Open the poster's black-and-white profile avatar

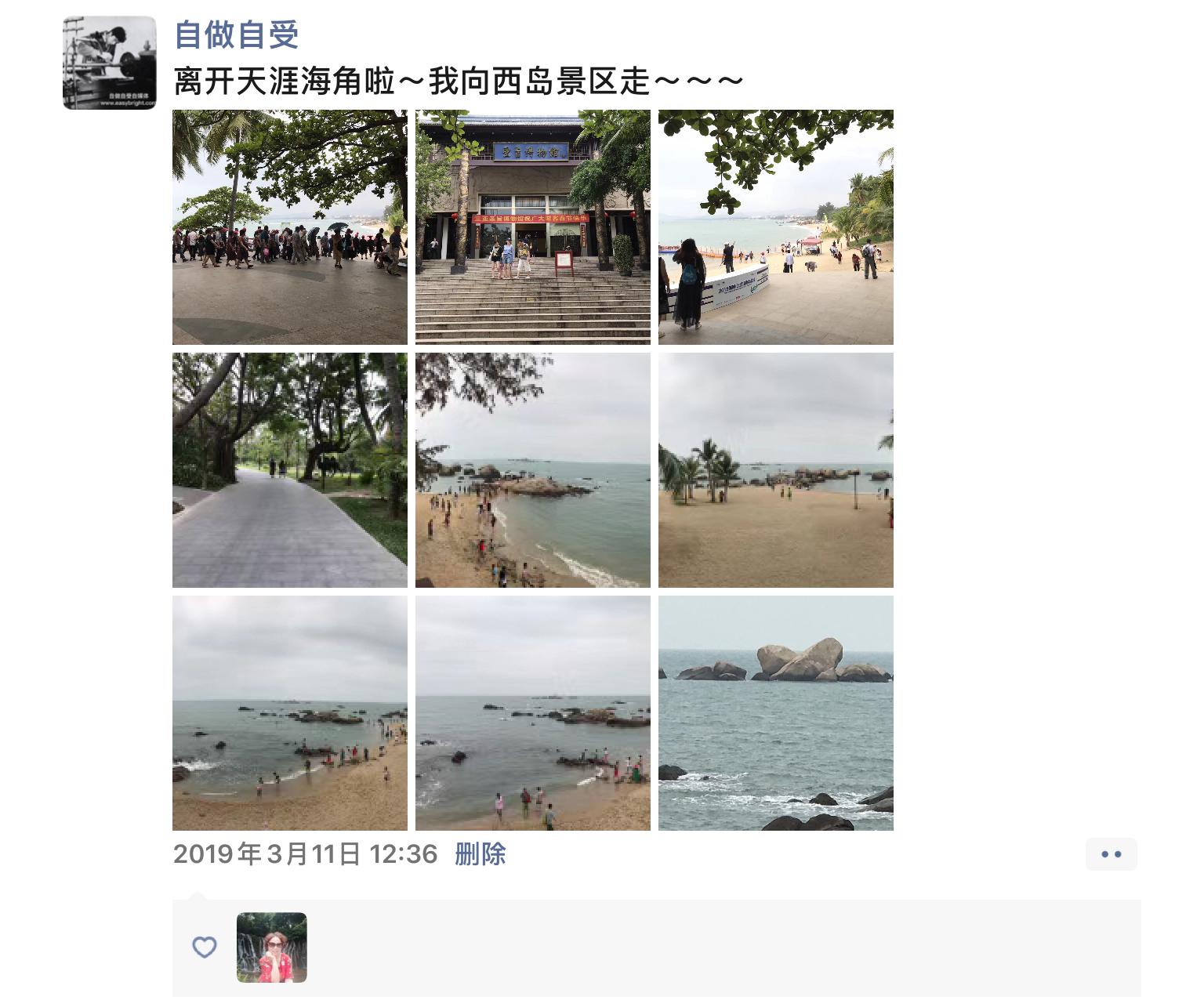(x=110, y=63)
